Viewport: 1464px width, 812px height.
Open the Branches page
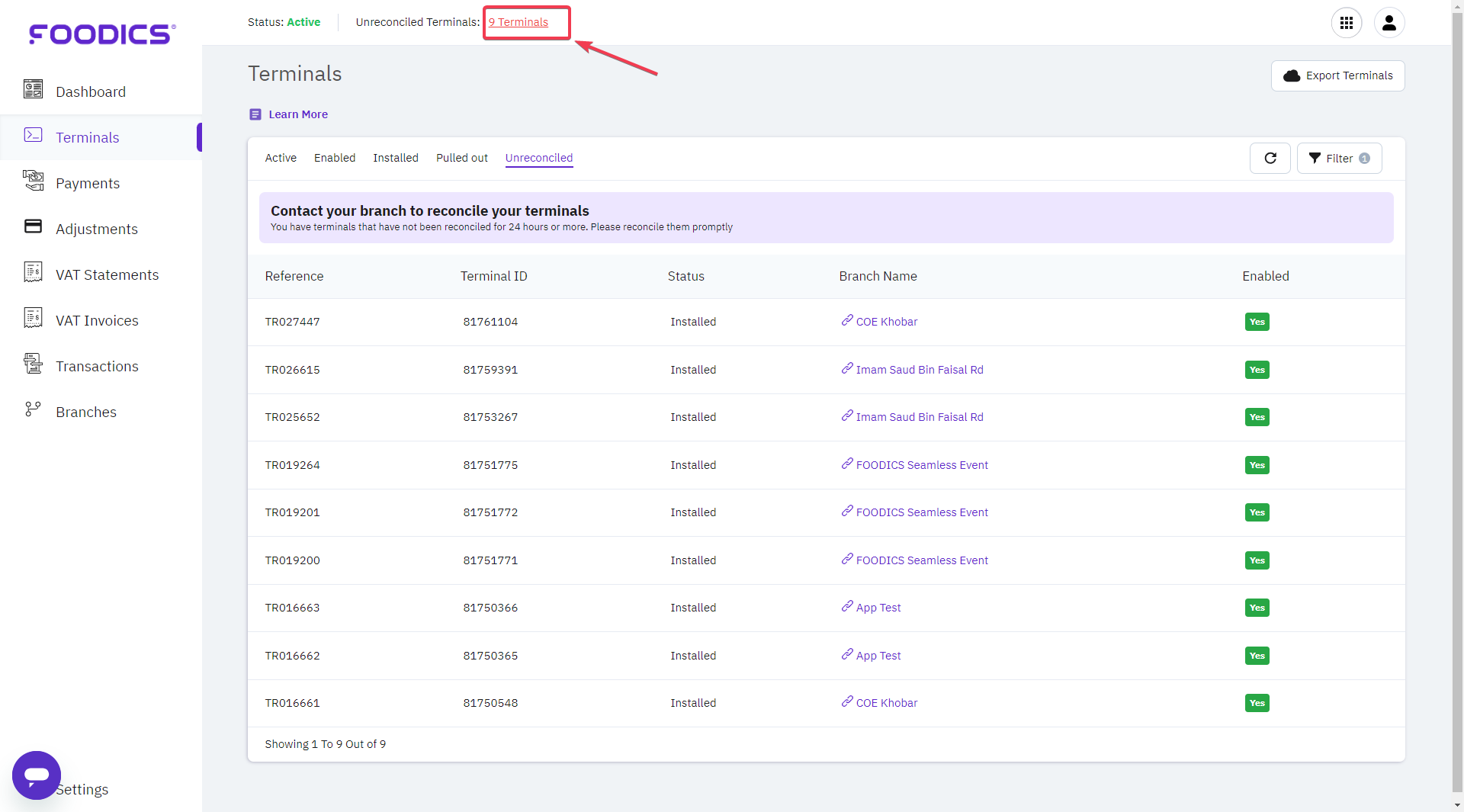86,412
